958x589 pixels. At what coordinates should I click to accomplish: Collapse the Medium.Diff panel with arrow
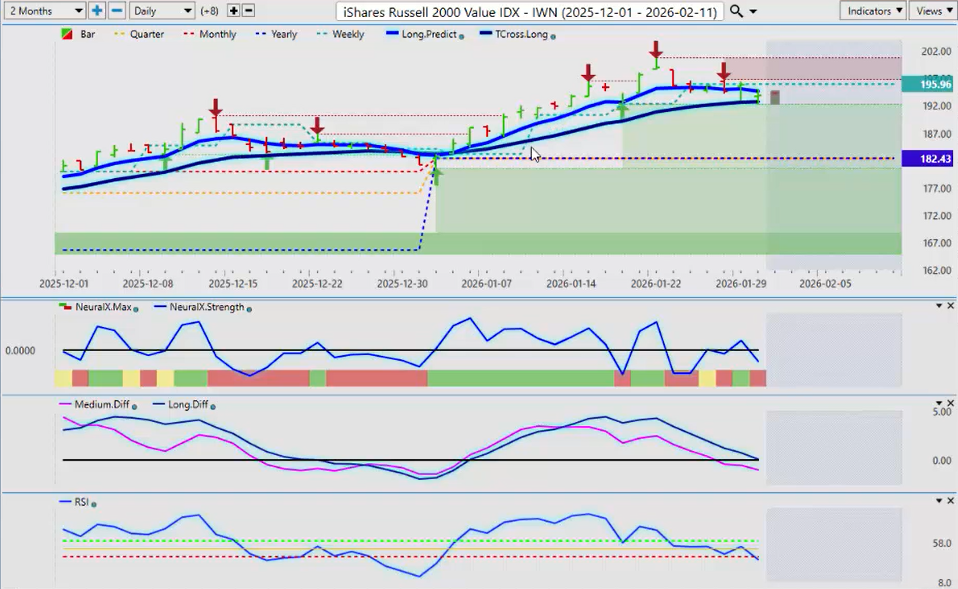point(938,404)
